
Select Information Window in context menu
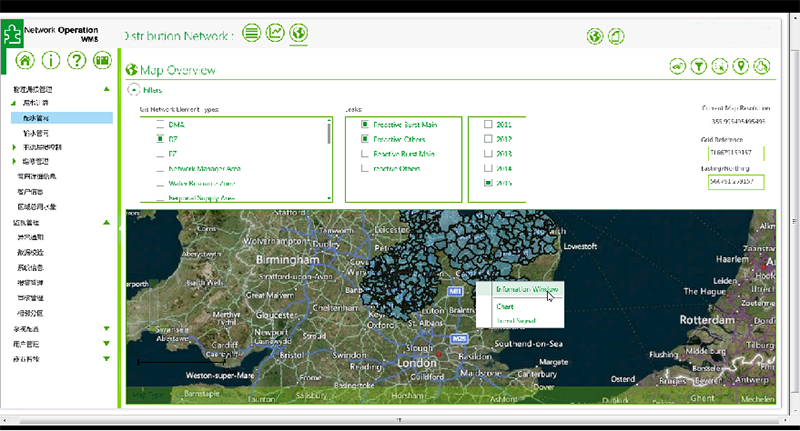527,288
